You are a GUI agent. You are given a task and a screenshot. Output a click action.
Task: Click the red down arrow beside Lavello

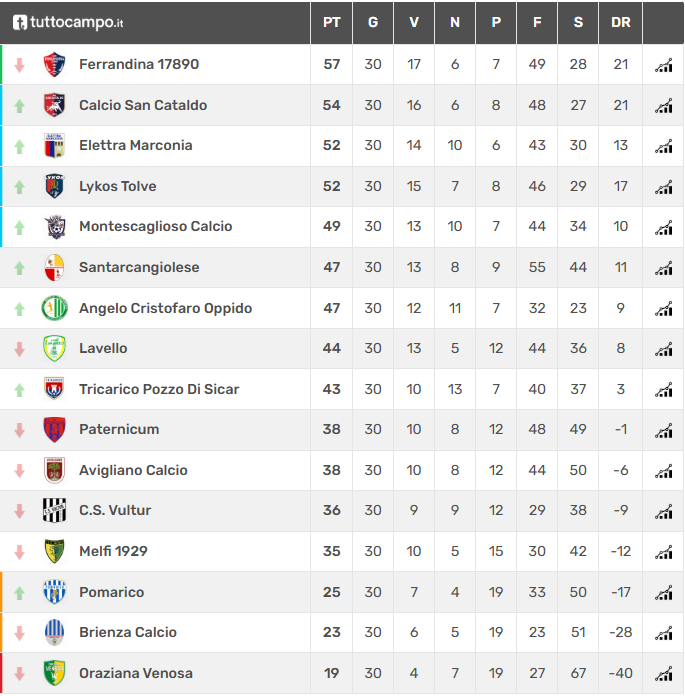tap(19, 349)
